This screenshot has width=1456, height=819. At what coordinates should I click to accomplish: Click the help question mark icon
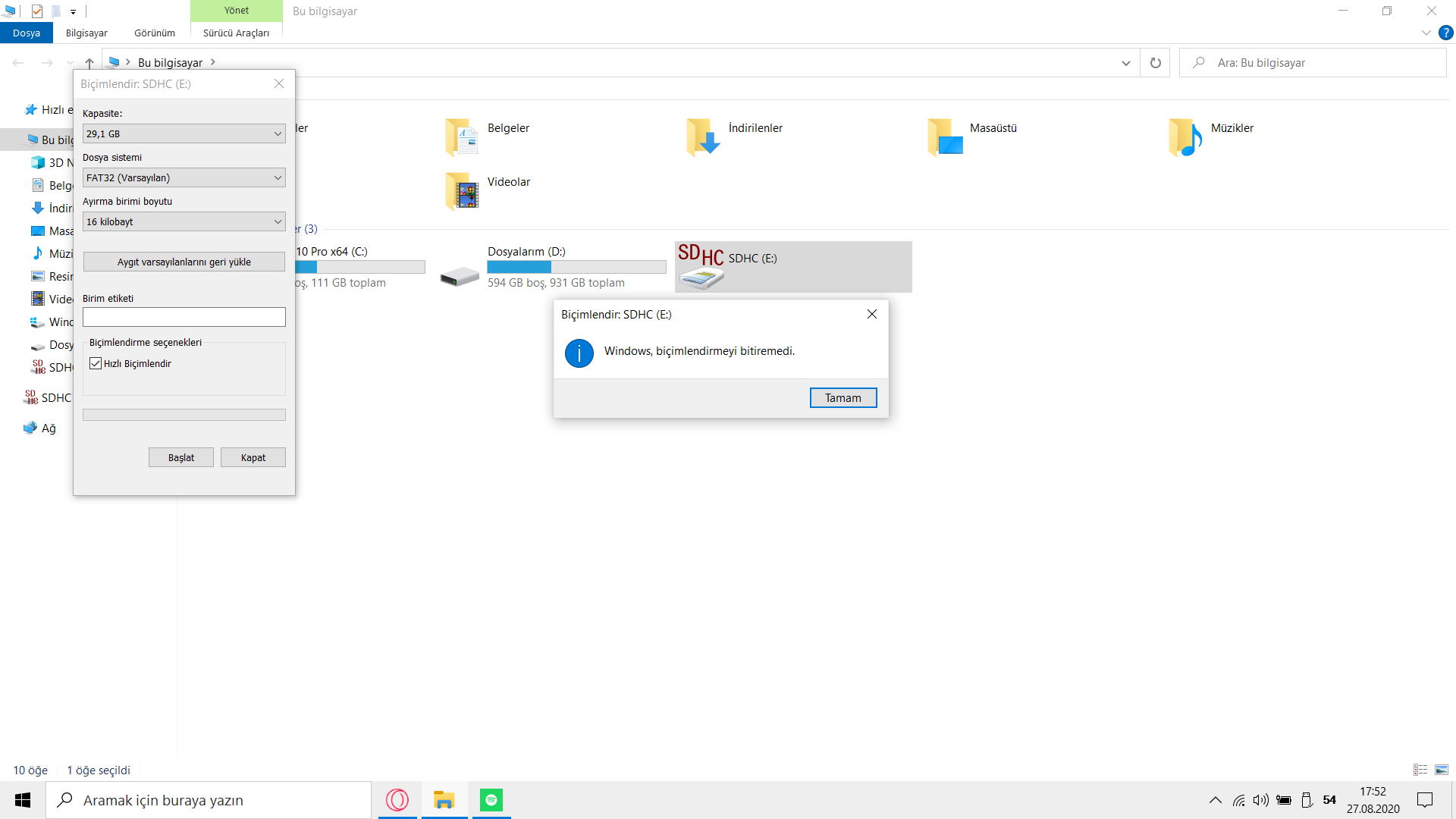tap(1446, 33)
